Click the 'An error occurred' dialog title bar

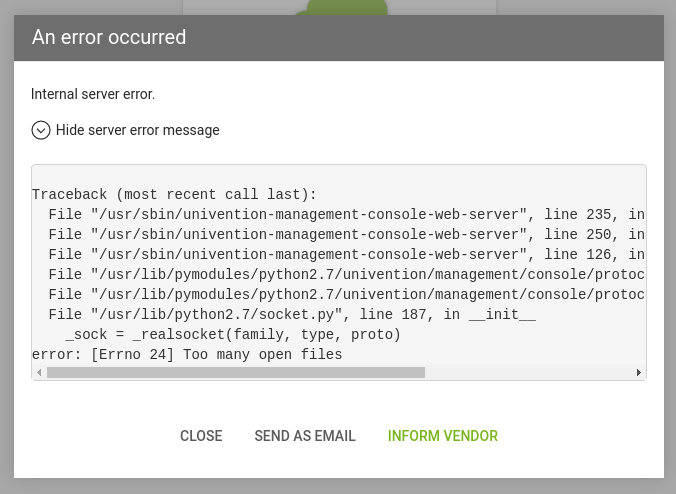(338, 38)
